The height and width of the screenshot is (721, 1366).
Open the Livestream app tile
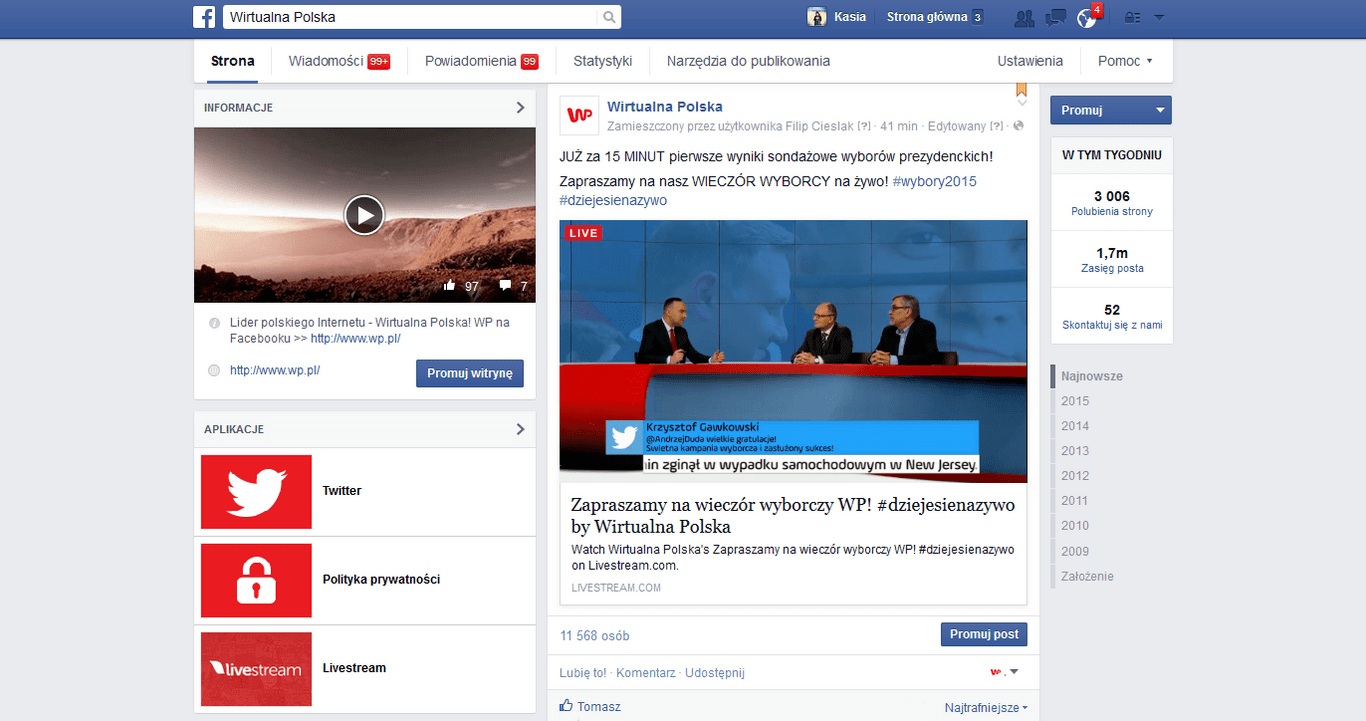256,668
